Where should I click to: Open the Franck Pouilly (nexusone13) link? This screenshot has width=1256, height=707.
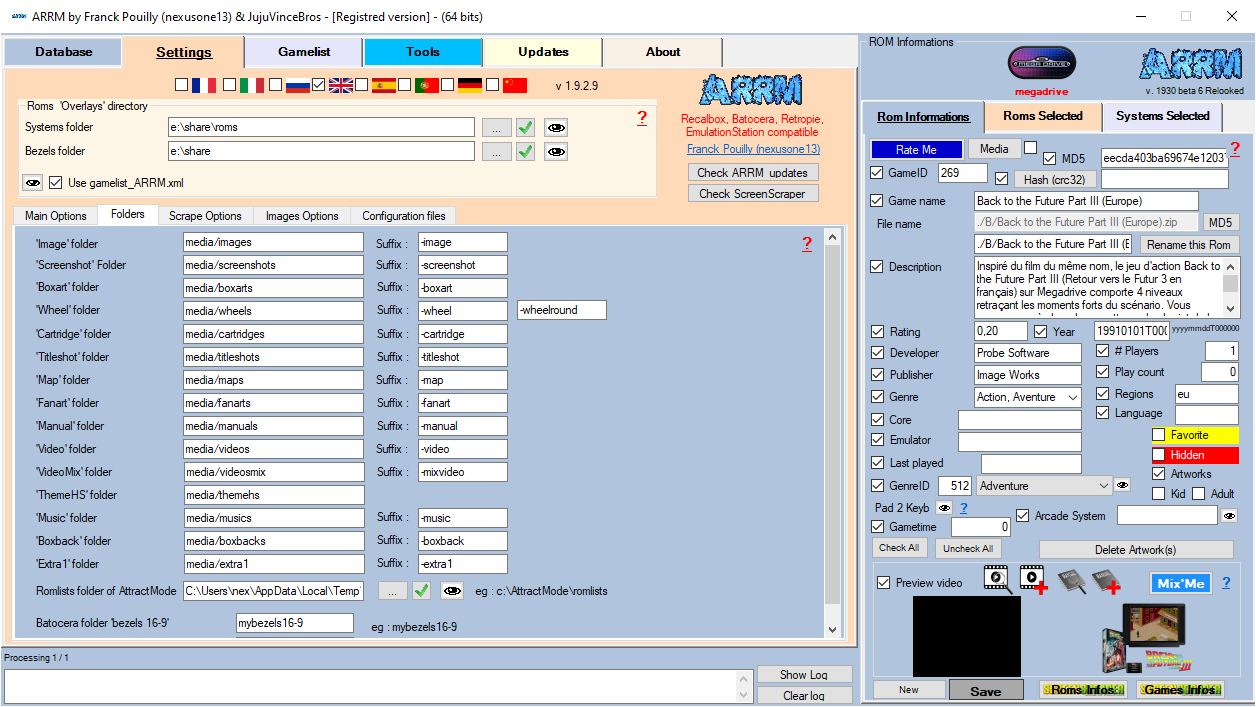pos(753,149)
